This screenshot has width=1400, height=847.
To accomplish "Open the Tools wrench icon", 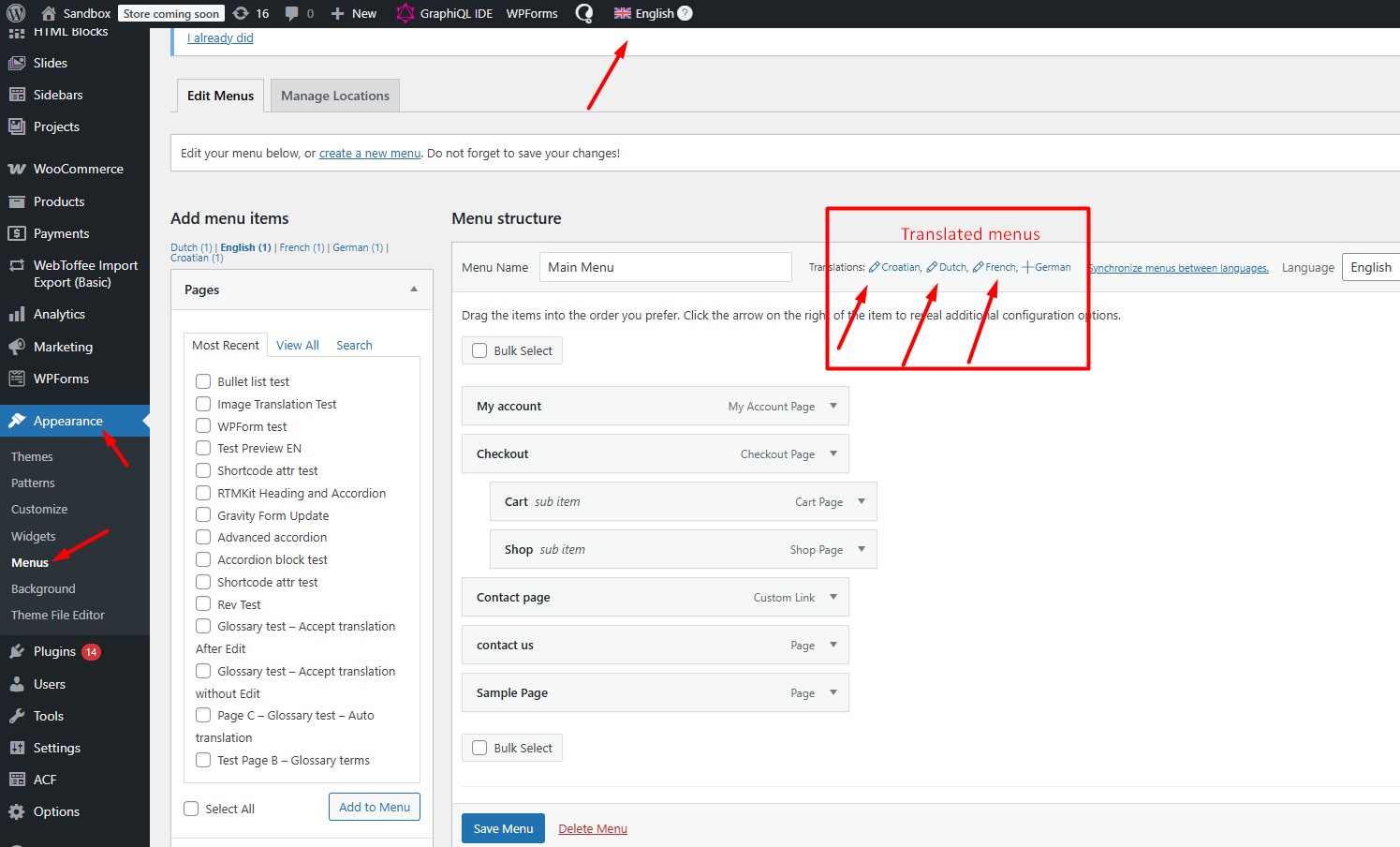I will (17, 716).
